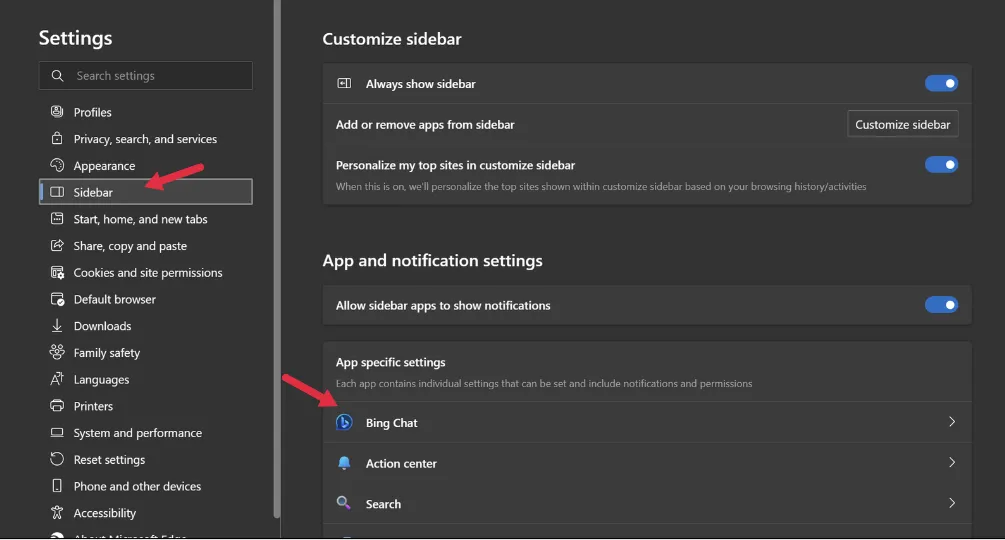Open Start, home, and new tabs
The width and height of the screenshot is (1005, 540).
(145, 219)
